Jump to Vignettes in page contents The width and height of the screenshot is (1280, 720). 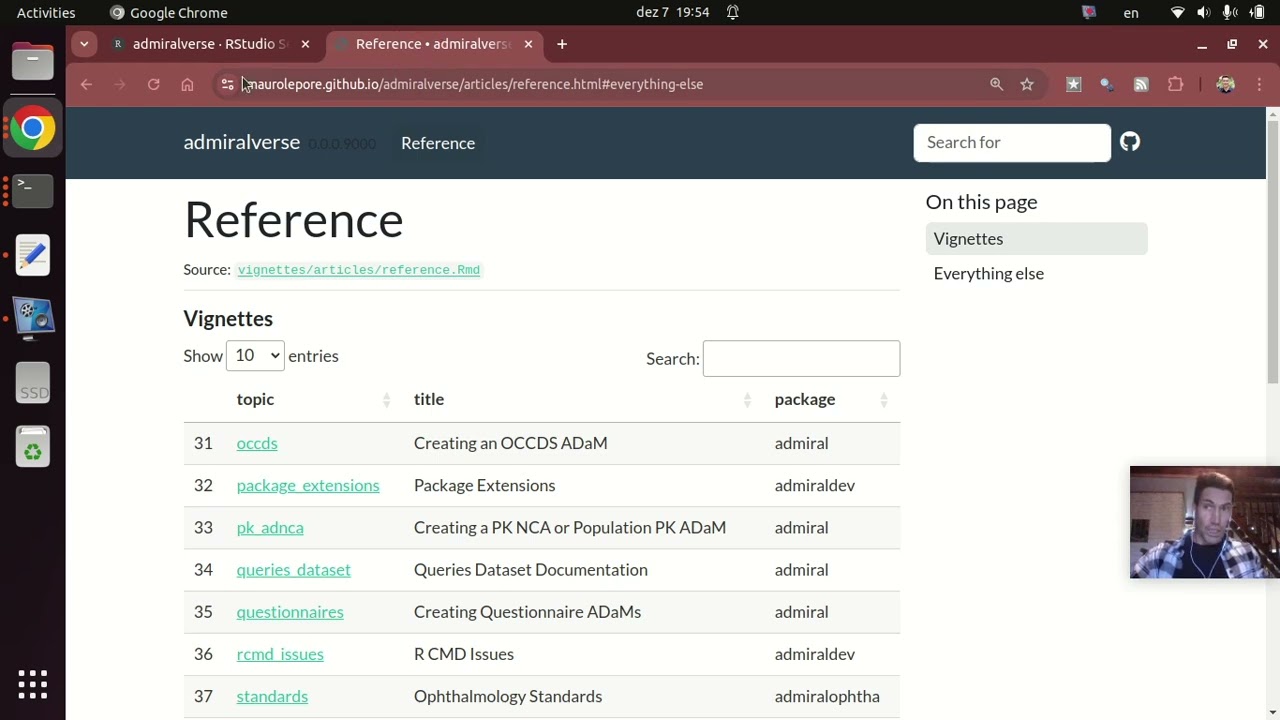pyautogui.click(x=1036, y=239)
